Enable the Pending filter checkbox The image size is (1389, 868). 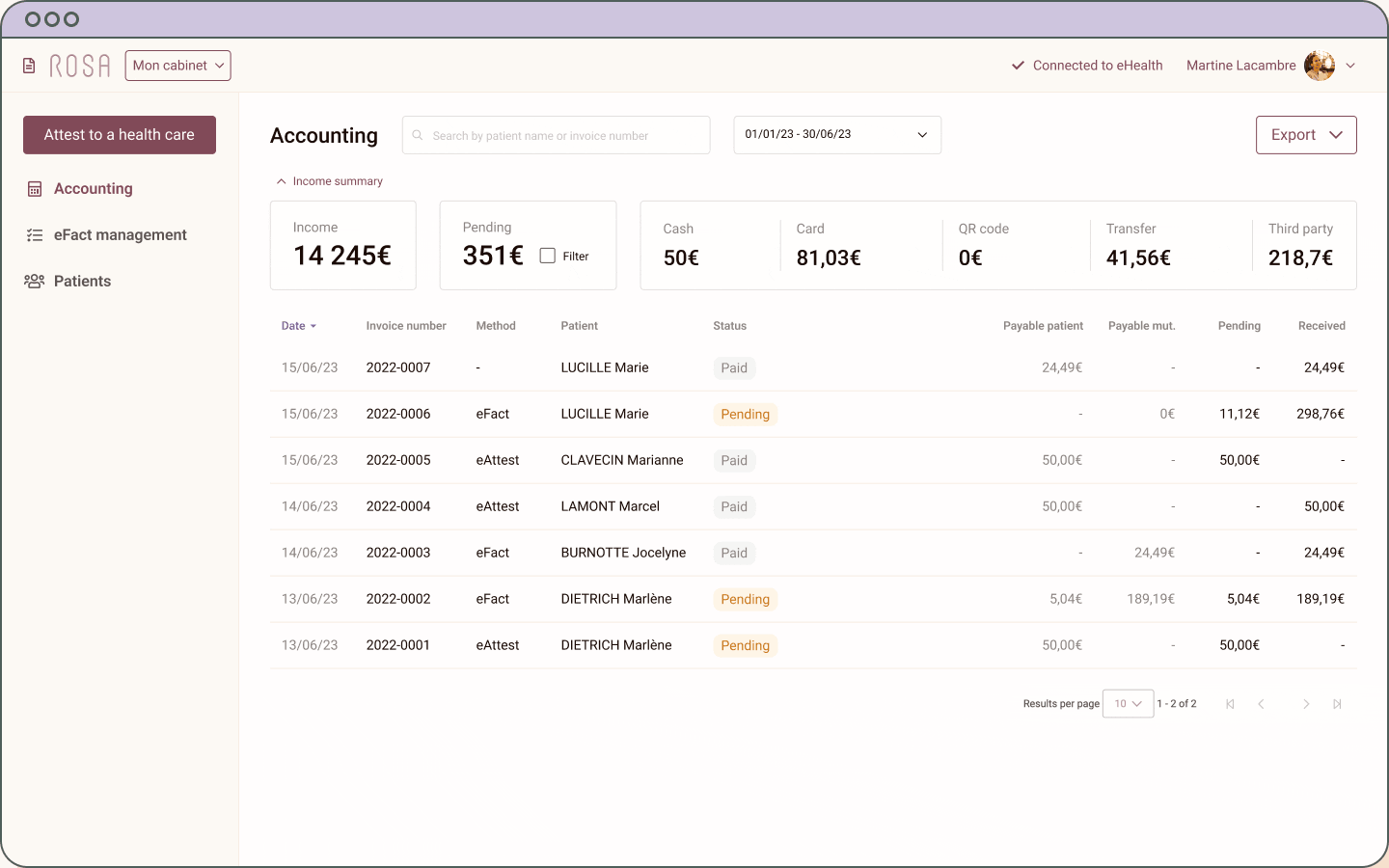(x=548, y=256)
